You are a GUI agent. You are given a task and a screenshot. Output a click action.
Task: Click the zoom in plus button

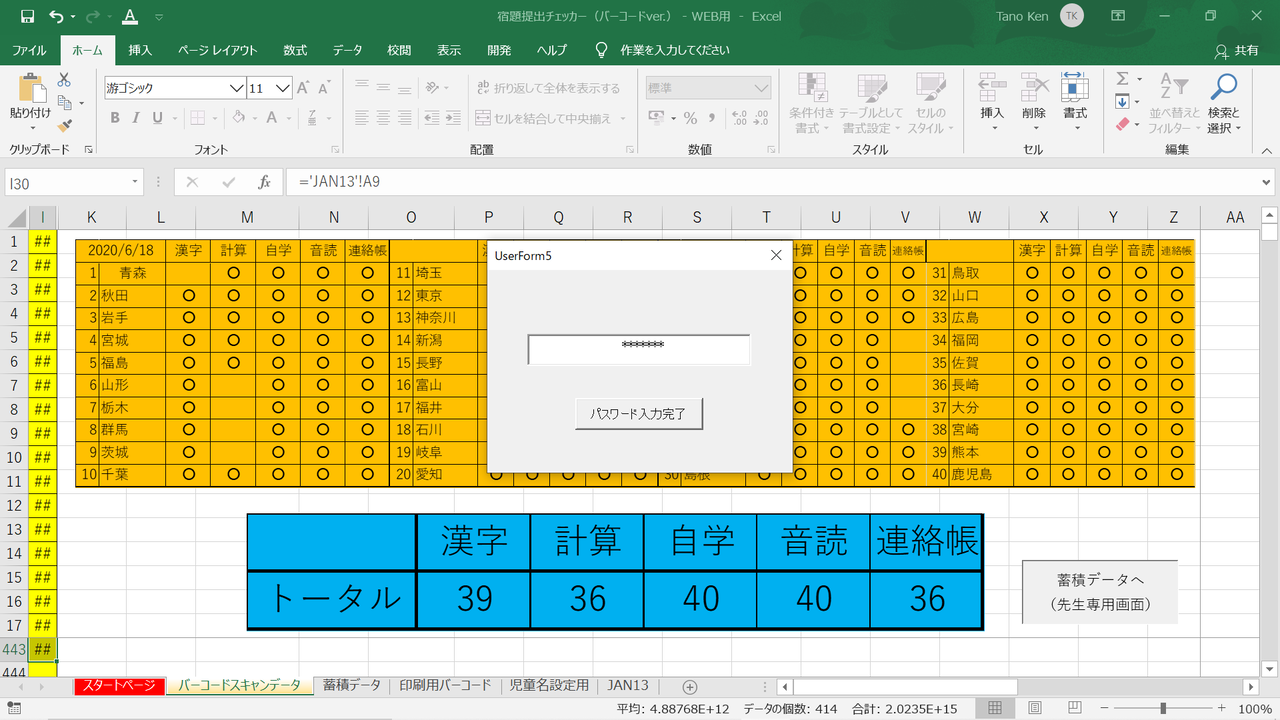click(x=1221, y=708)
